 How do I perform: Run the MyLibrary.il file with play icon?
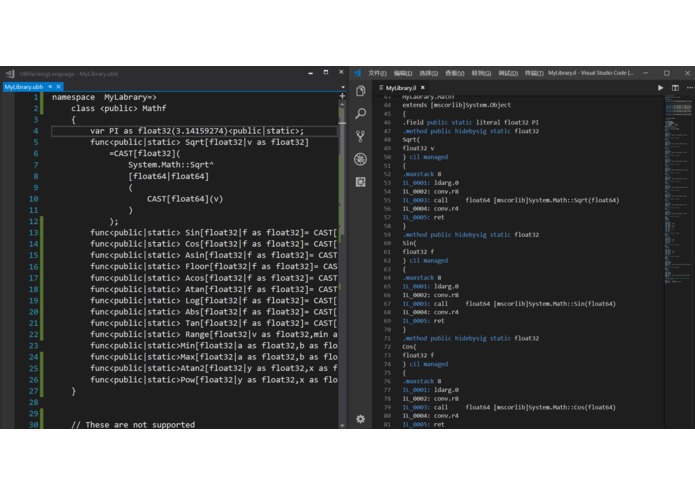click(x=660, y=88)
